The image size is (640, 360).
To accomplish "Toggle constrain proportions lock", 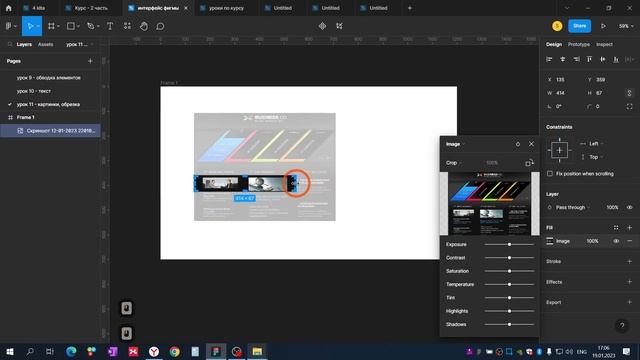I will pyautogui.click(x=629, y=93).
